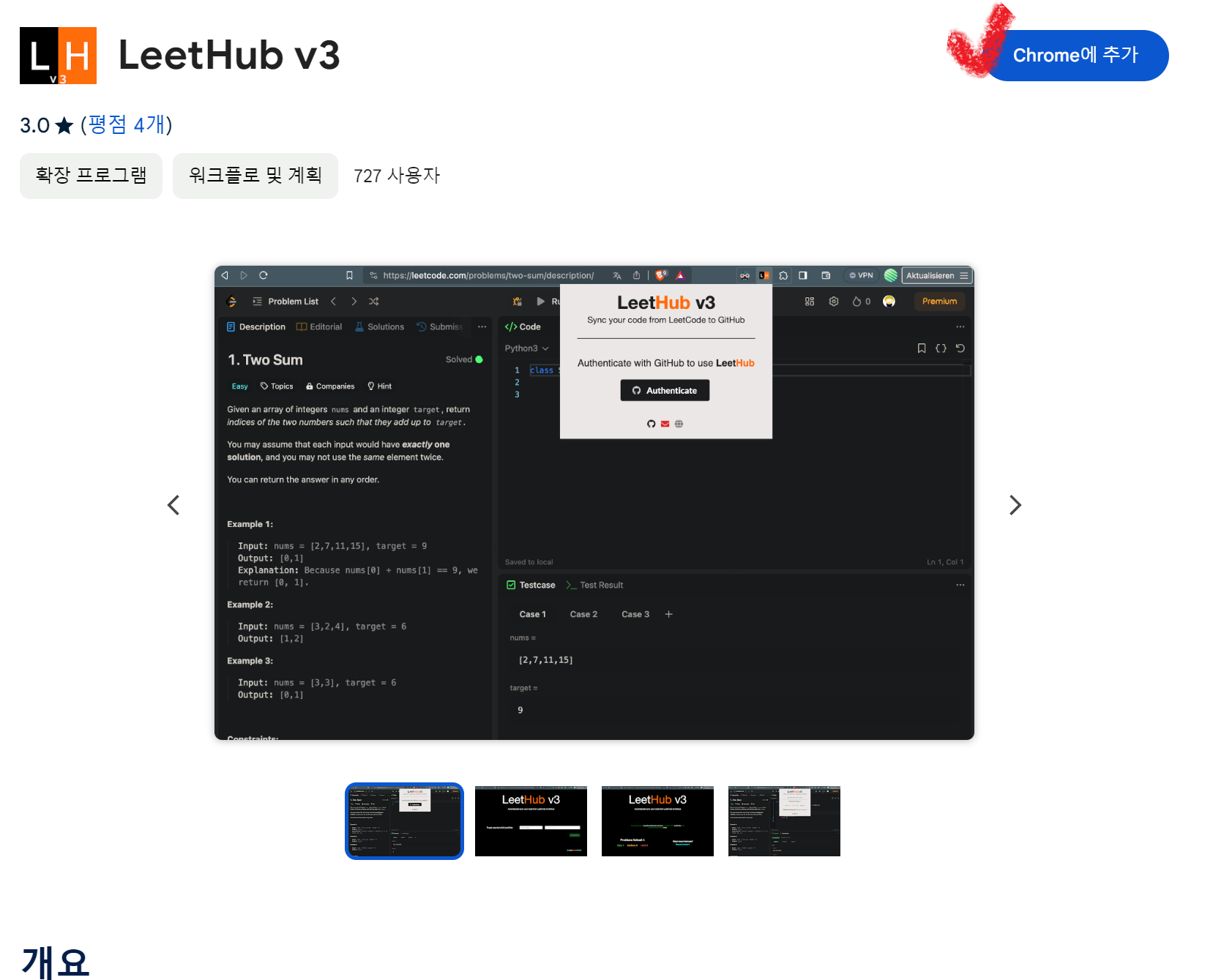Image resolution: width=1213 pixels, height=980 pixels.
Task: Click the debug icon in preview toolbar
Action: [518, 302]
